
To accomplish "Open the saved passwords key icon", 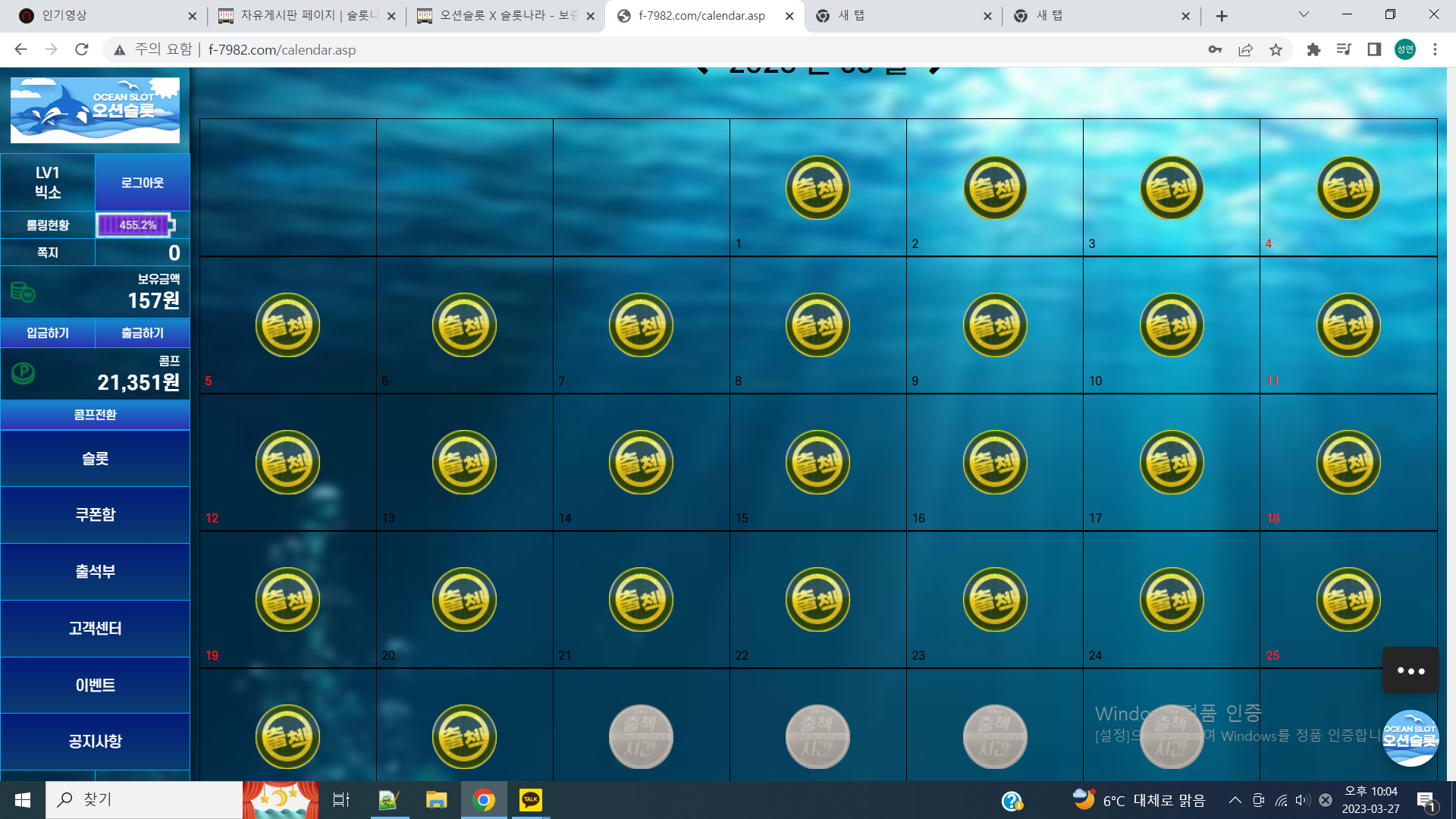I will point(1215,49).
